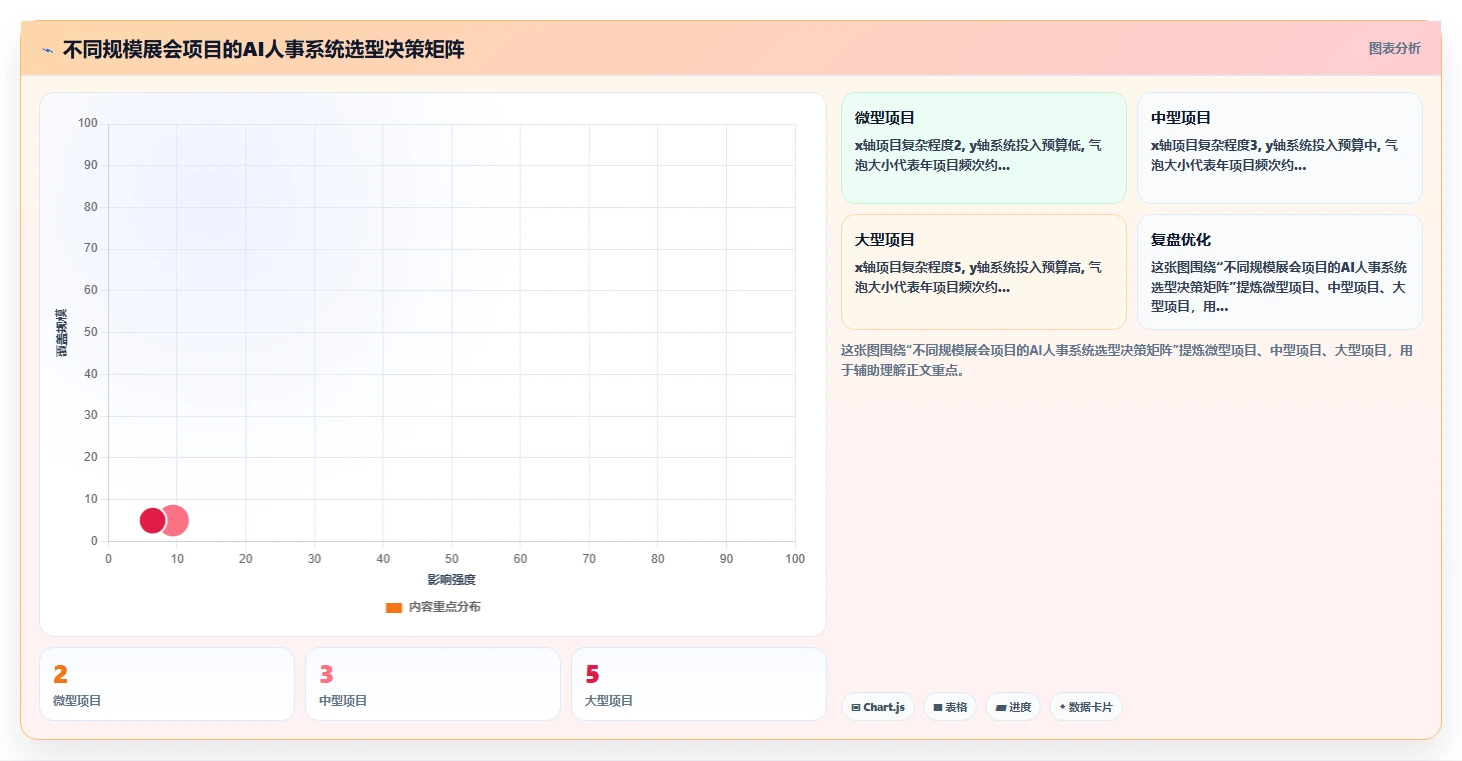This screenshot has height=761, width=1462.
Task: Click the stat card showing 2 微型项目
Action: pos(167,684)
